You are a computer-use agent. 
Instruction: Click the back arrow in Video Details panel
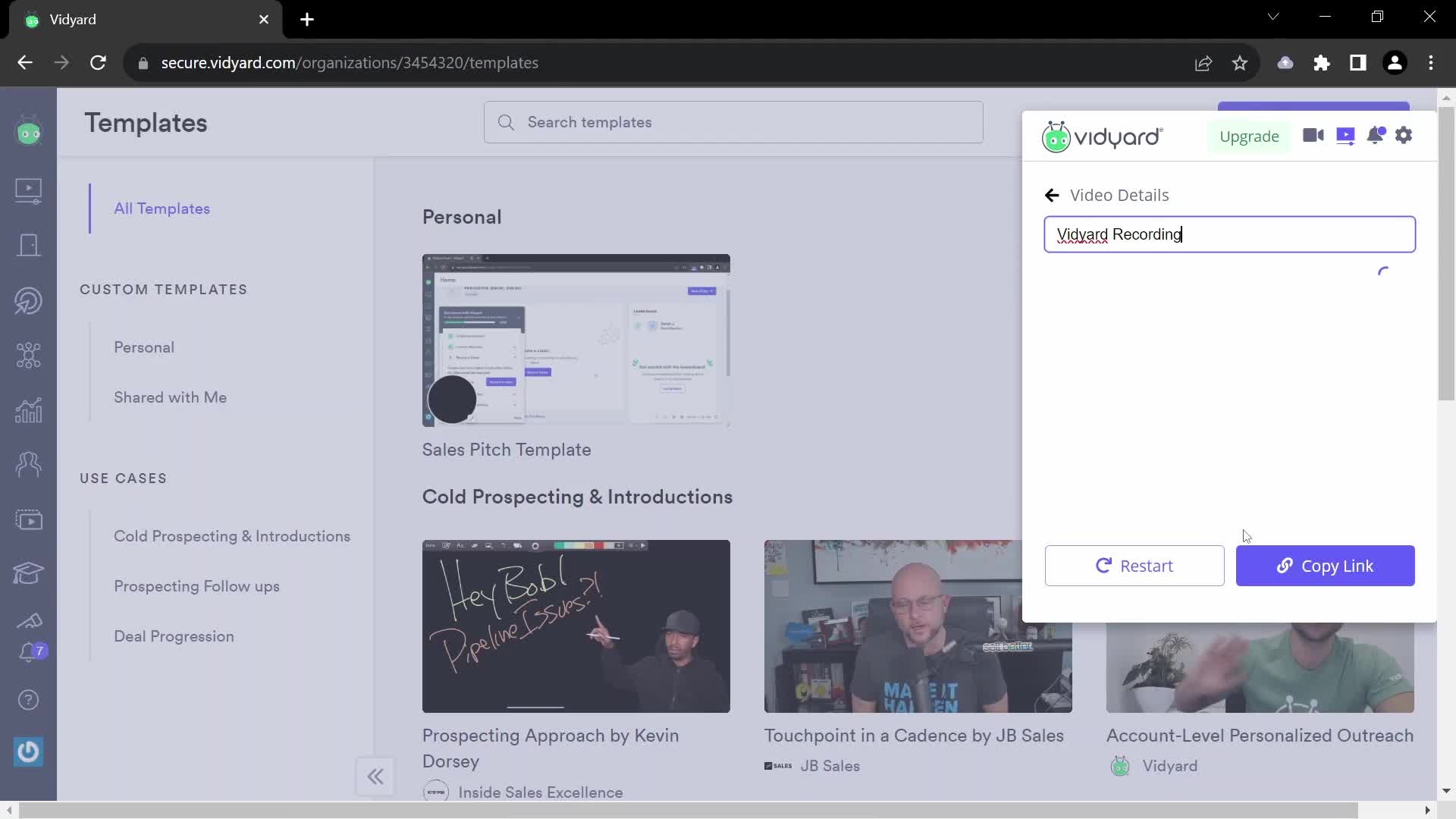[x=1052, y=194]
